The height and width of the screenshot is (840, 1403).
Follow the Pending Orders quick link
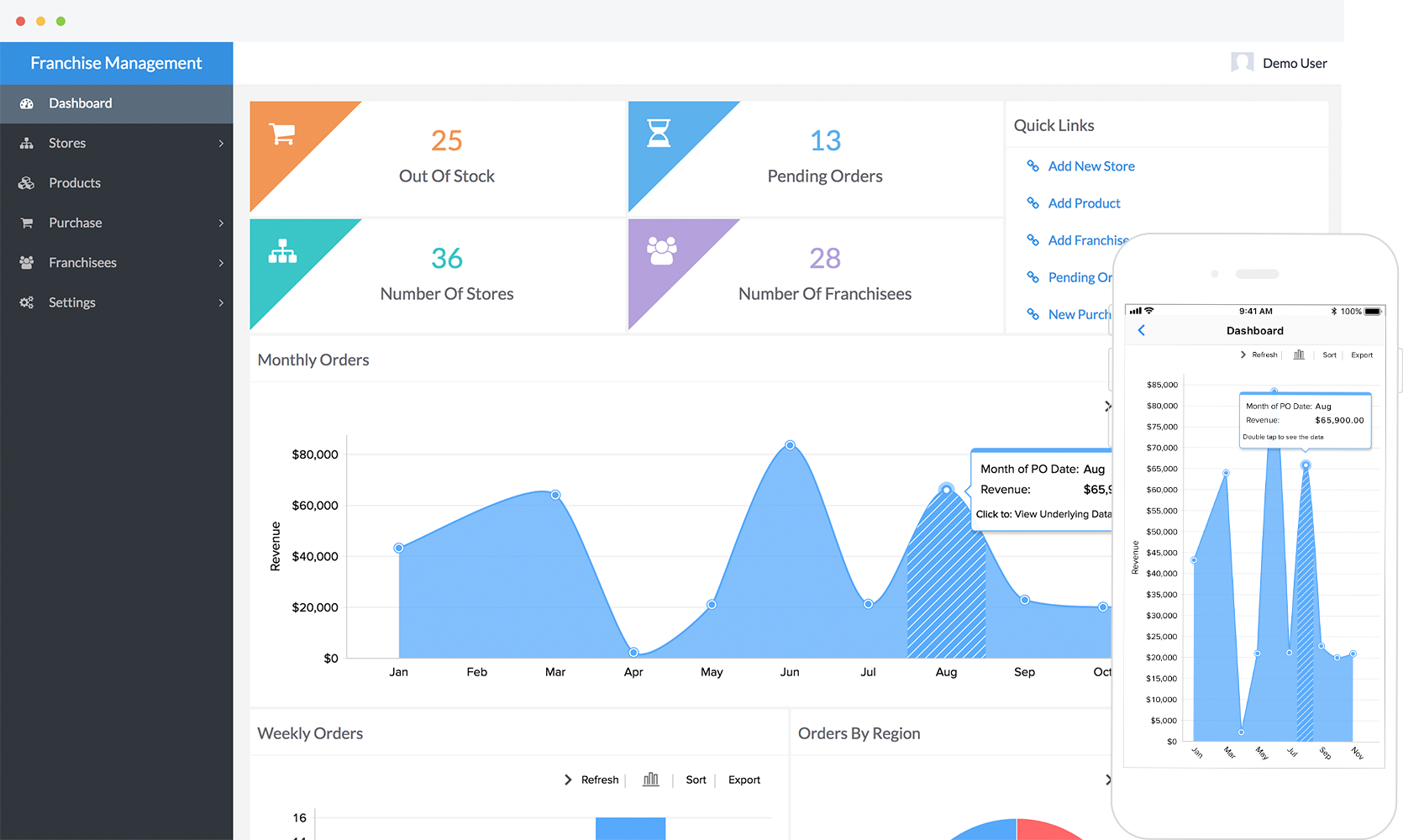1080,277
